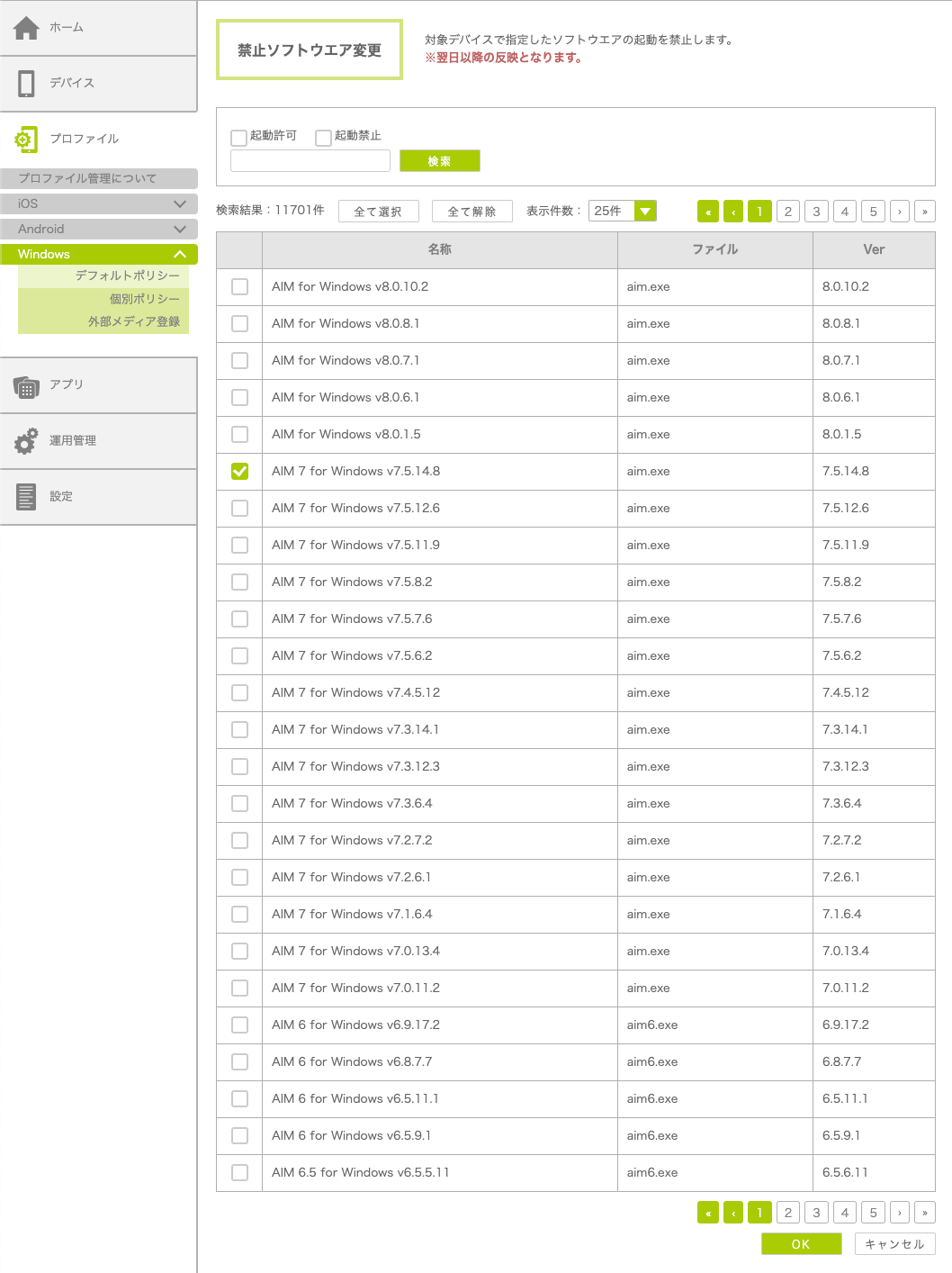Image resolution: width=952 pixels, height=1273 pixels.
Task: Click the 検索結果：11701件 result count
Action: click(270, 210)
